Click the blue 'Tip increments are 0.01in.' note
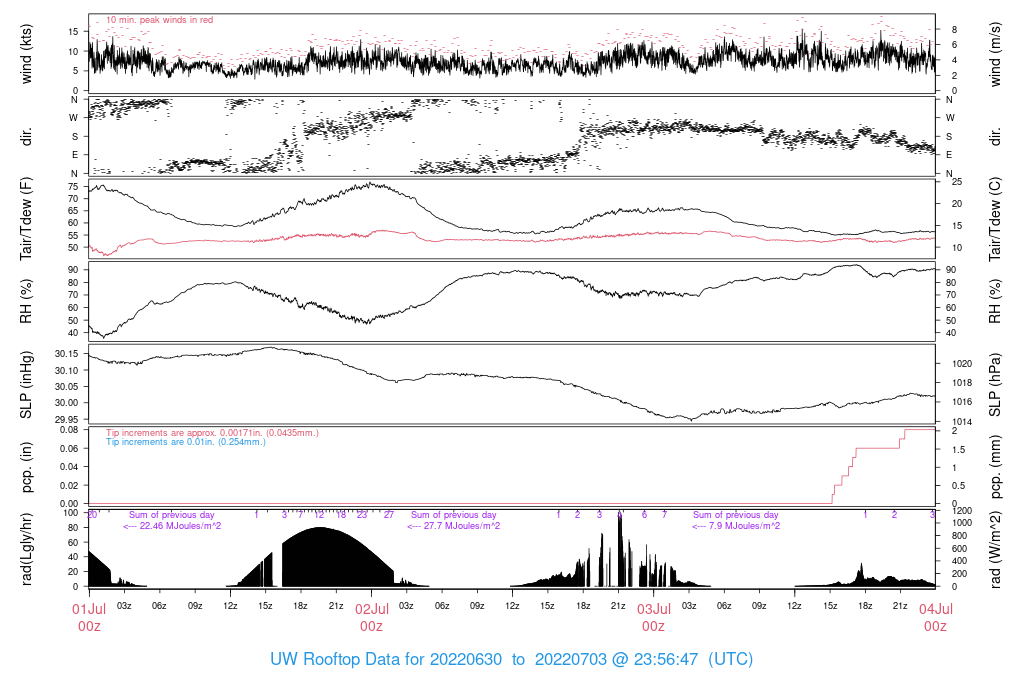 186,442
